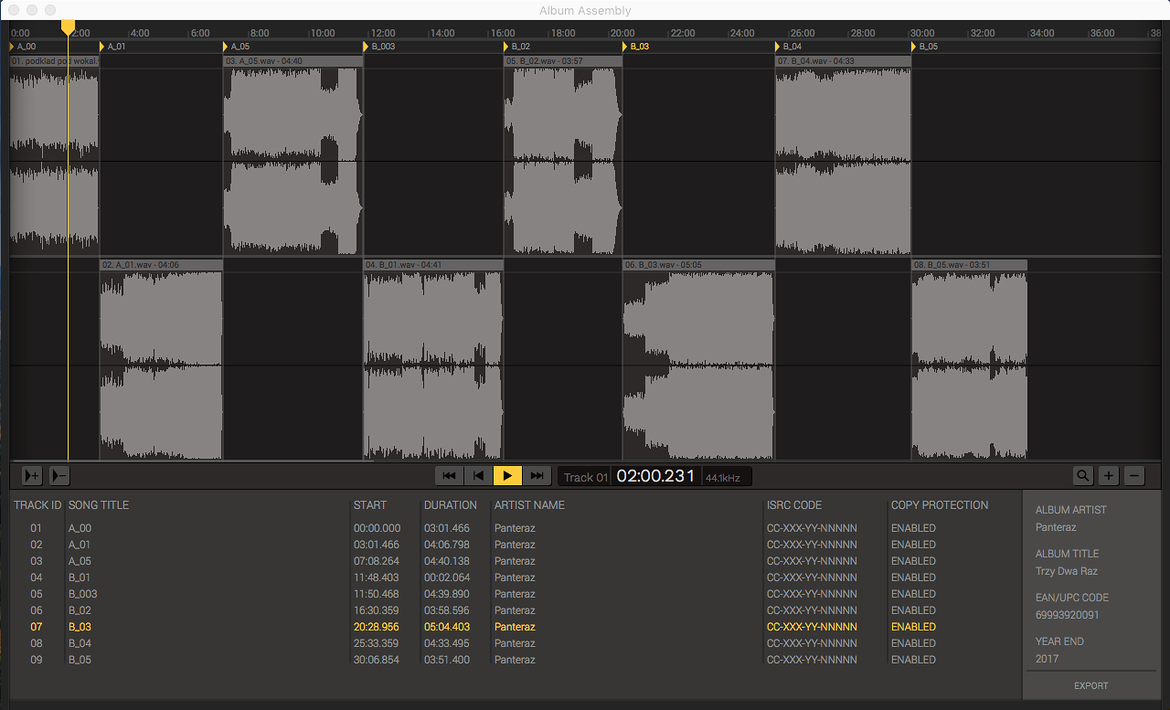Start playback with the yellow play button

(507, 475)
